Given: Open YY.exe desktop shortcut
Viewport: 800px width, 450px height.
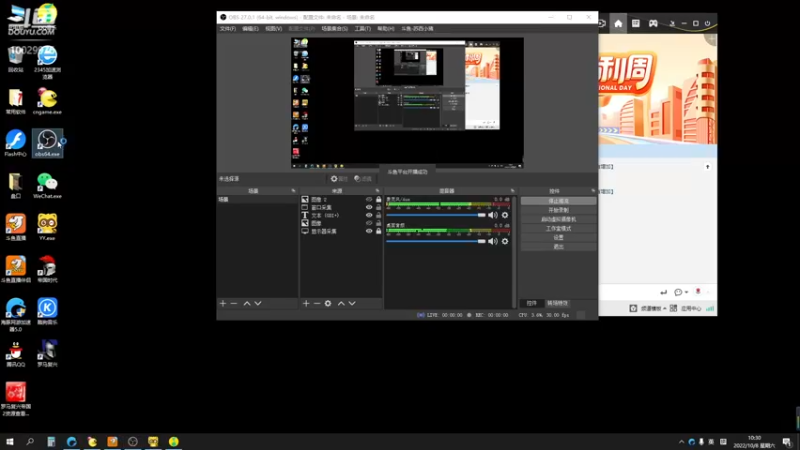Looking at the screenshot, I should [47, 228].
